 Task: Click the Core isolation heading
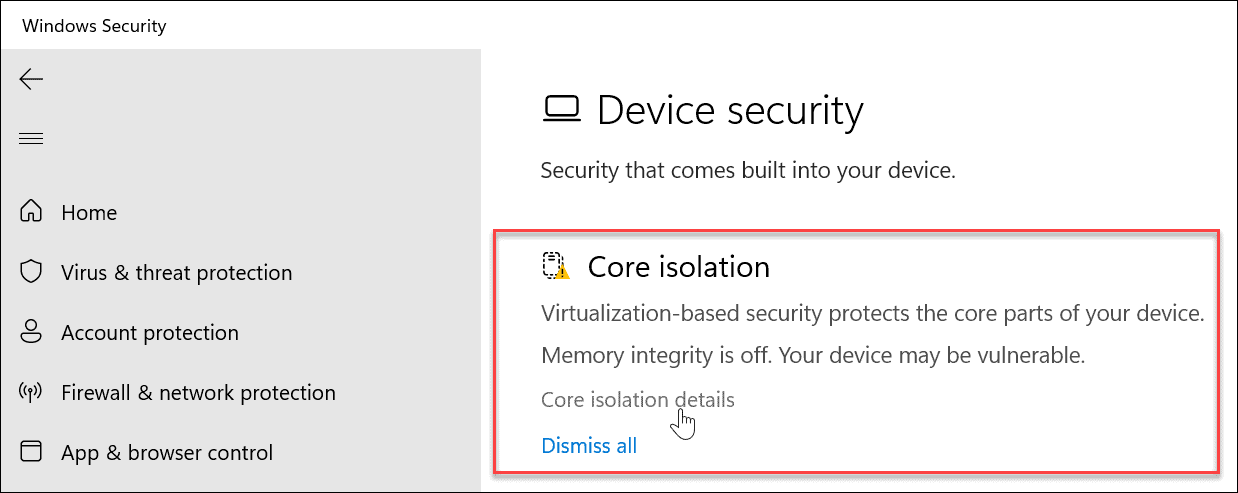coord(678,267)
